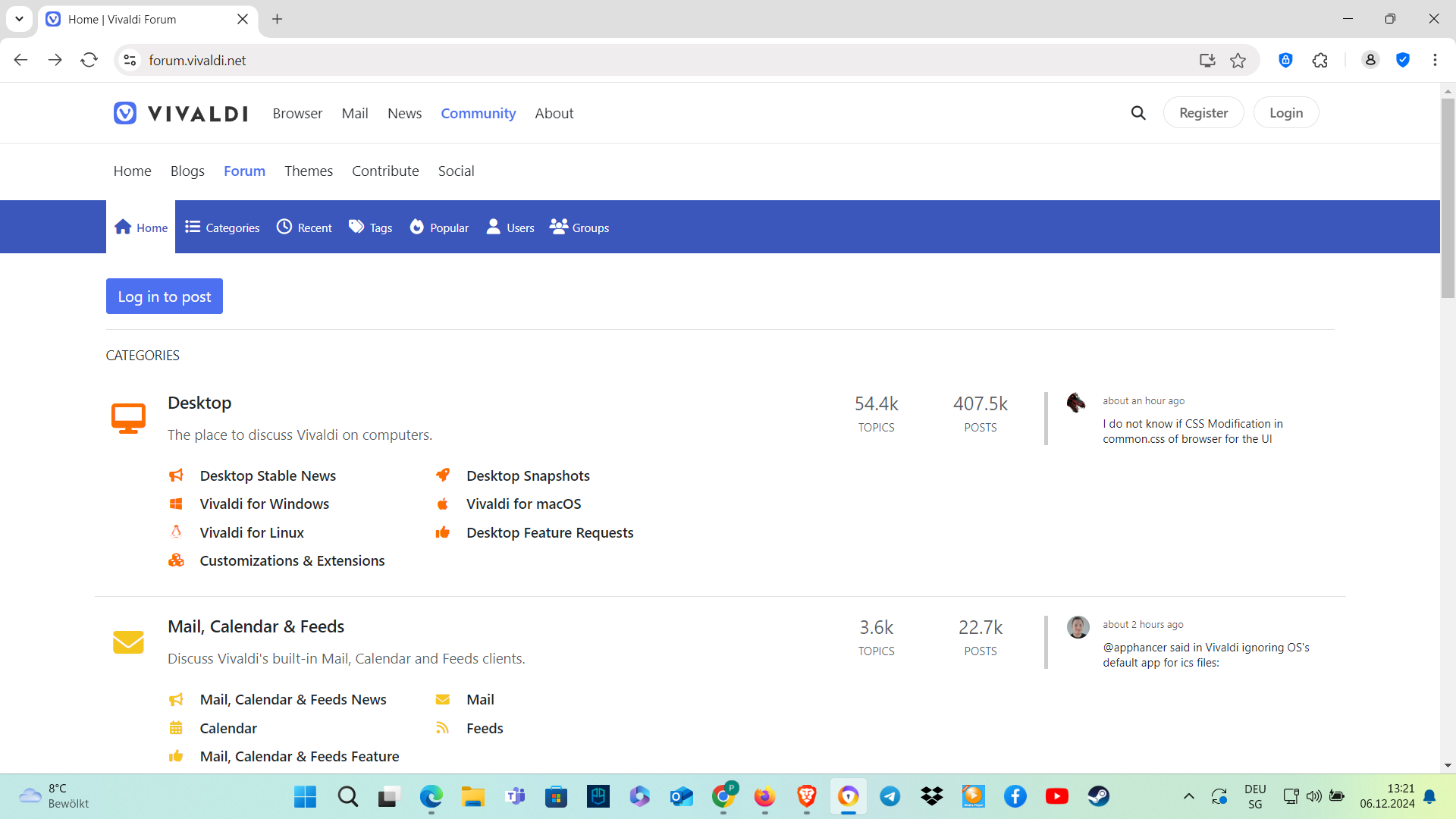Open the tab search dropdown arrow
Viewport: 1456px width, 819px height.
(19, 19)
